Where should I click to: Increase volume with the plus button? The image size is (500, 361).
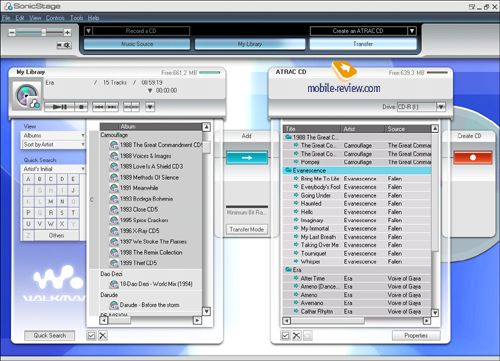(x=67, y=32)
